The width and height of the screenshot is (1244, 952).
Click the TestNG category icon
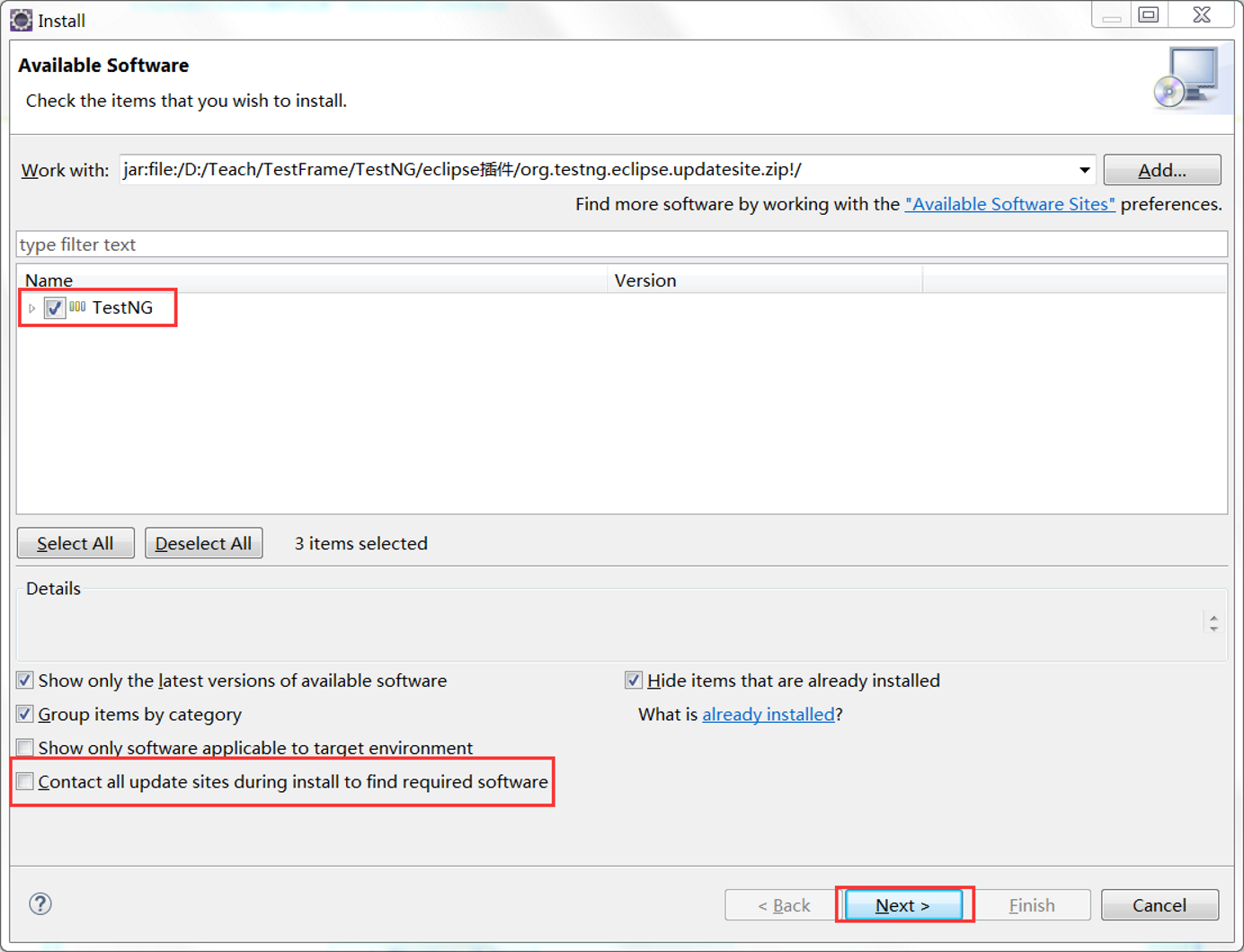(x=78, y=307)
